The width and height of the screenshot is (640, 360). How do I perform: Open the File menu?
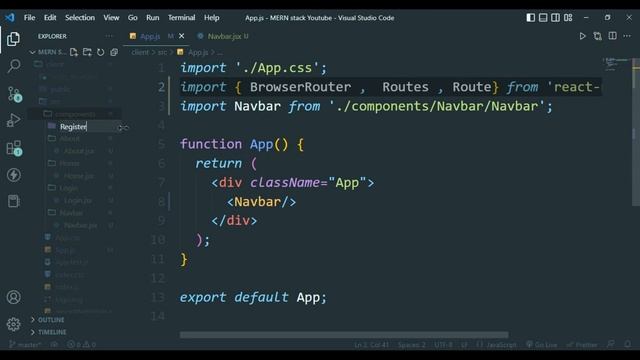tap(29, 18)
